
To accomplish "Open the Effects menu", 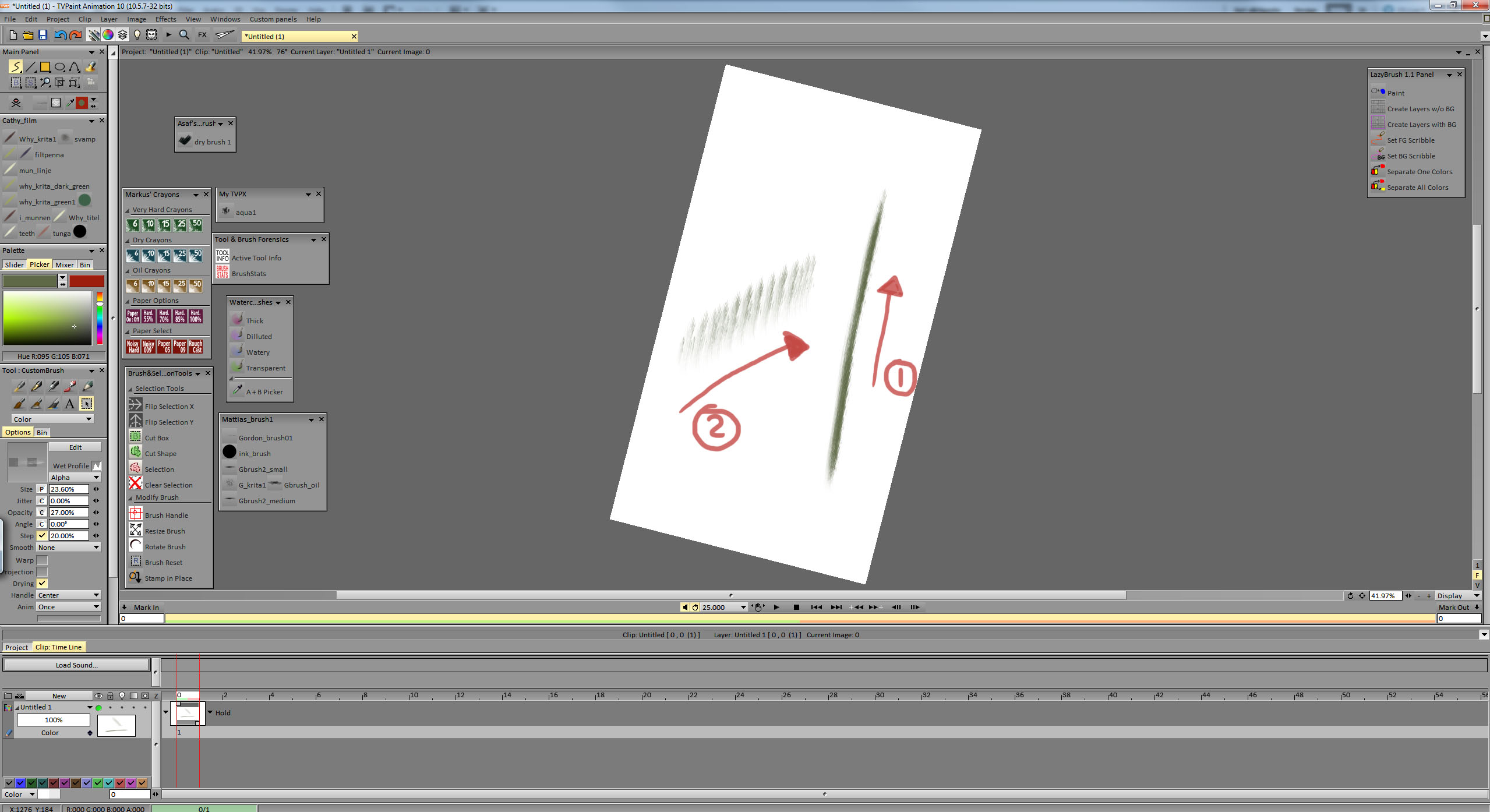I will (x=165, y=19).
